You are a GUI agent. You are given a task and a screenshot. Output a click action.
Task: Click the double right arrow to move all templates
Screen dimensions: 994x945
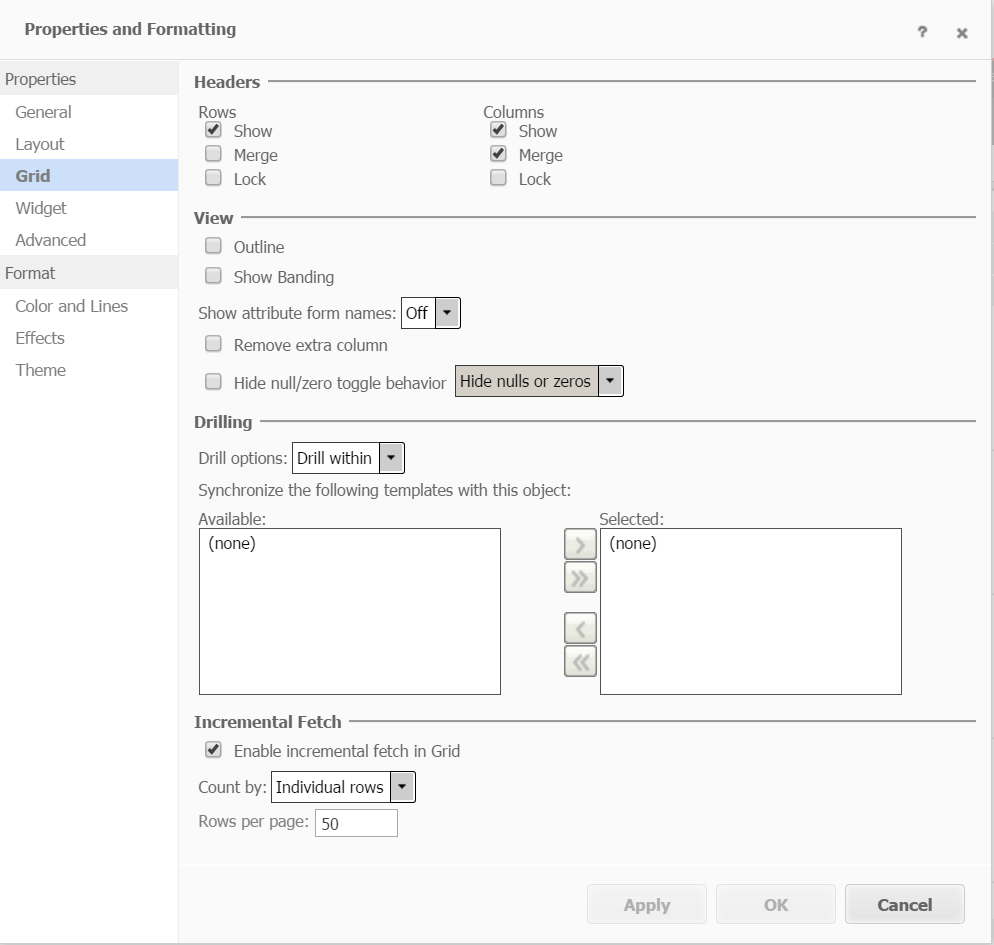point(579,577)
